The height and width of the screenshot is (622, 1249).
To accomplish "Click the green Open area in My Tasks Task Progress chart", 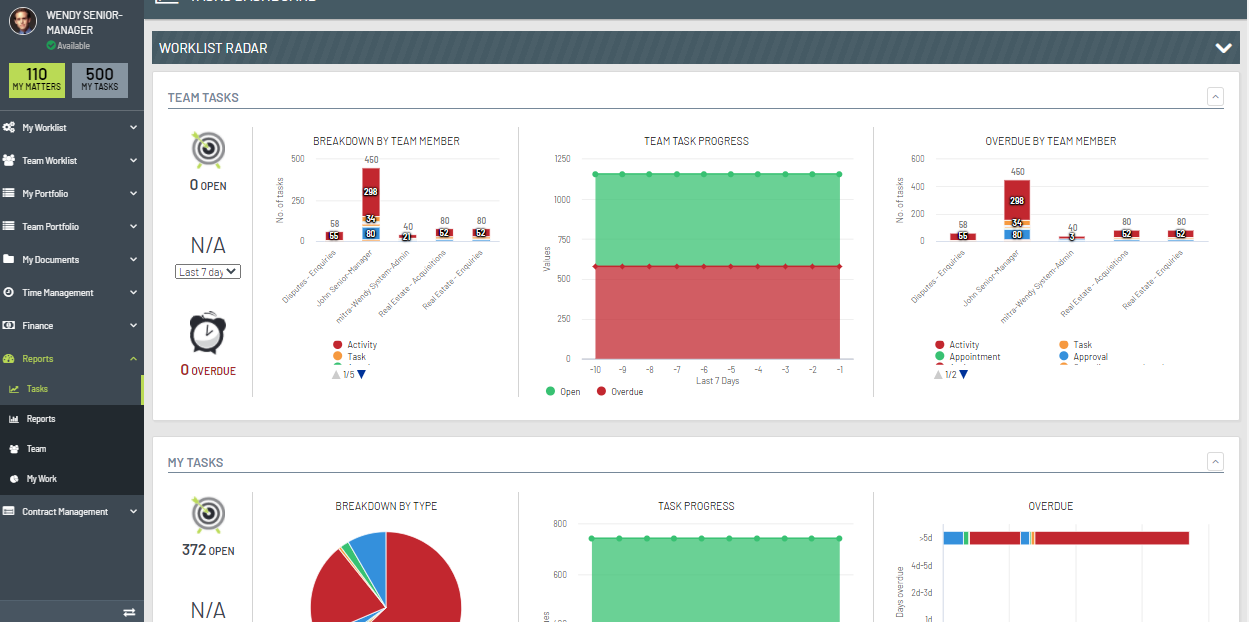I will tap(715, 580).
